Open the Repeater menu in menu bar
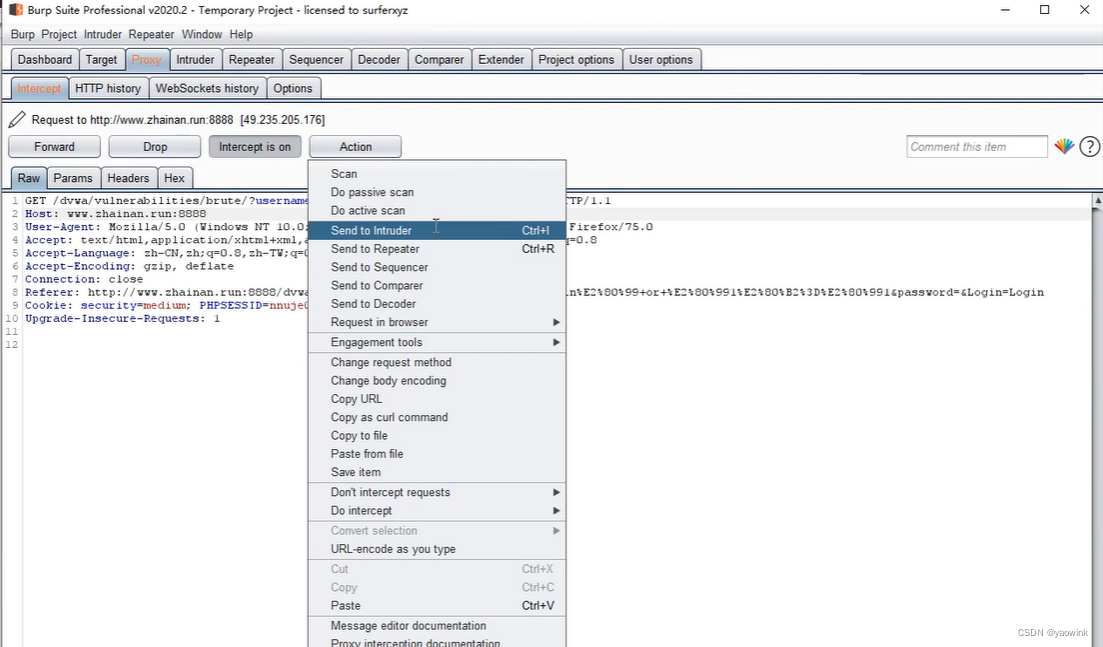The image size is (1103, 647). pyautogui.click(x=151, y=34)
